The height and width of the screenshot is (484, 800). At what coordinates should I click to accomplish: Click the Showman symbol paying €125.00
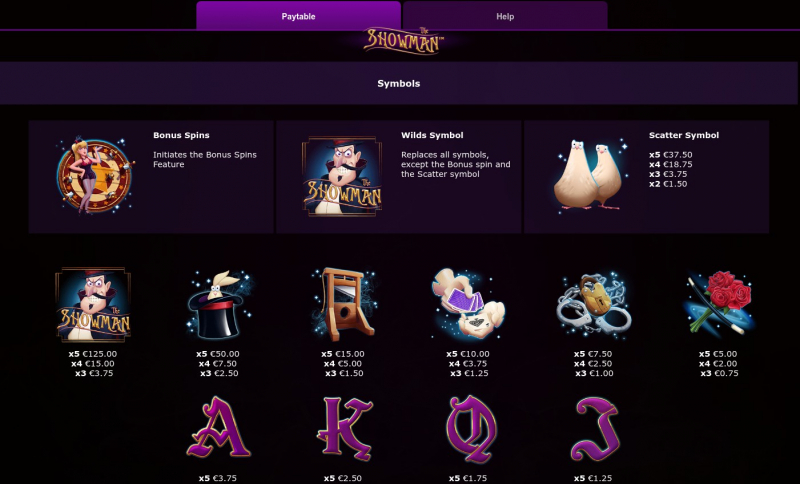point(93,304)
